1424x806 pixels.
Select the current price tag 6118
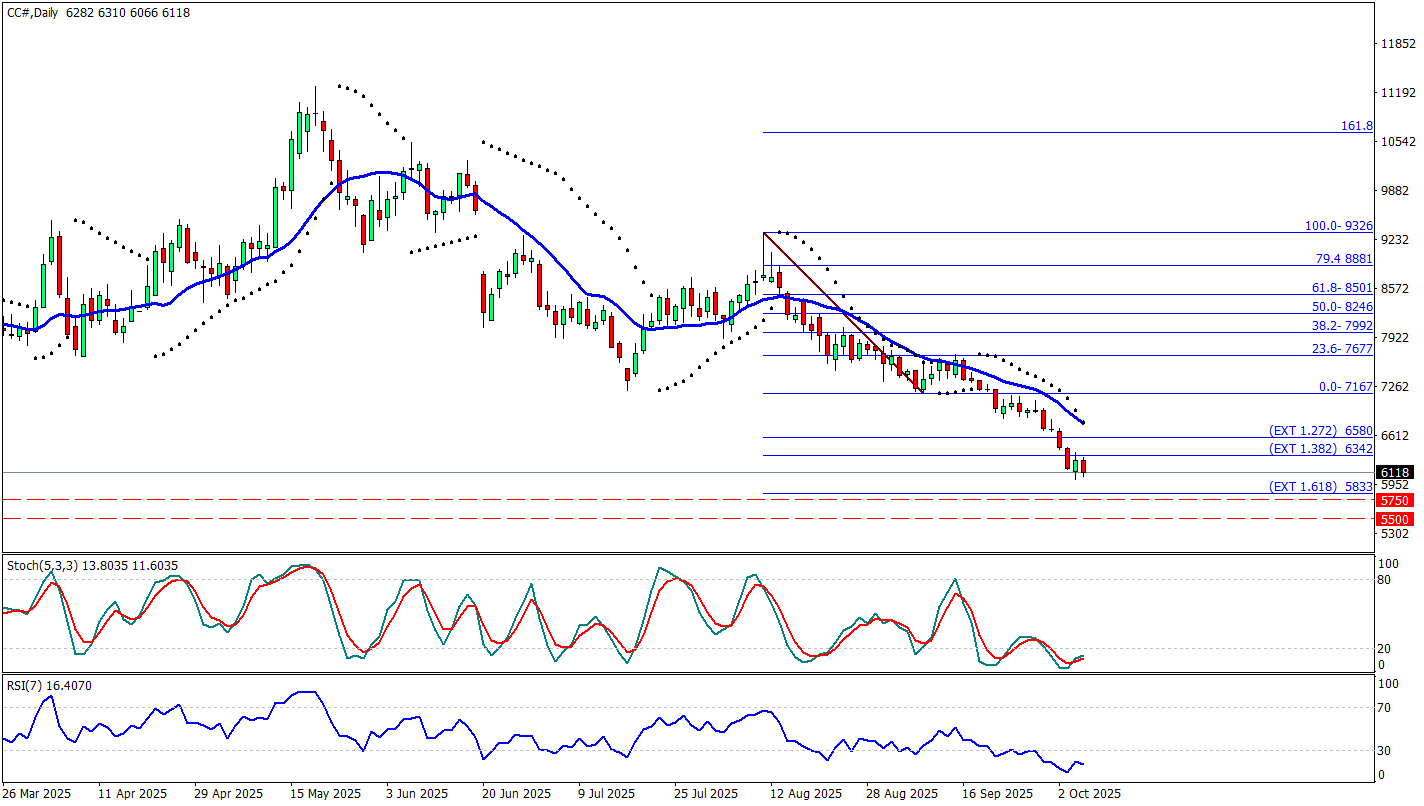pyautogui.click(x=1393, y=472)
